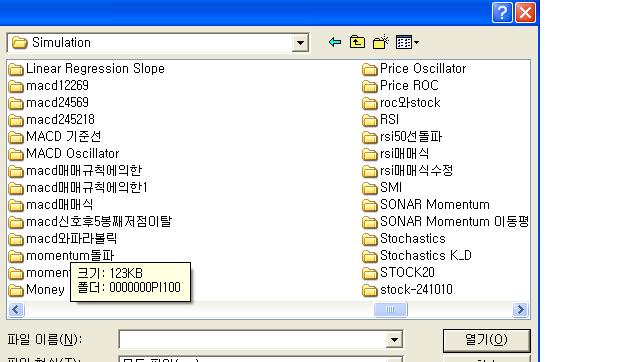The height and width of the screenshot is (362, 642).
Task: Click the back arrow navigation icon
Action: point(335,42)
